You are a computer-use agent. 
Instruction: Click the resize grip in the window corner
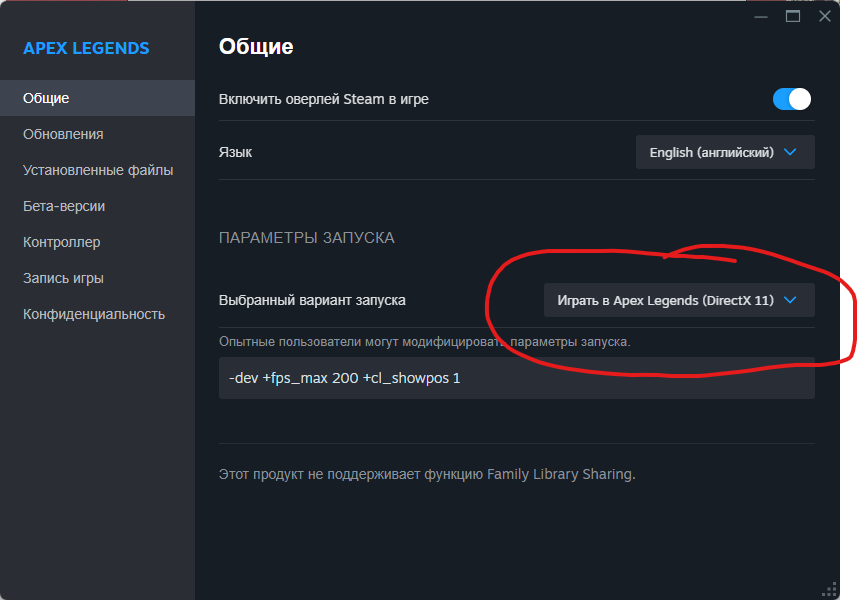(828, 589)
